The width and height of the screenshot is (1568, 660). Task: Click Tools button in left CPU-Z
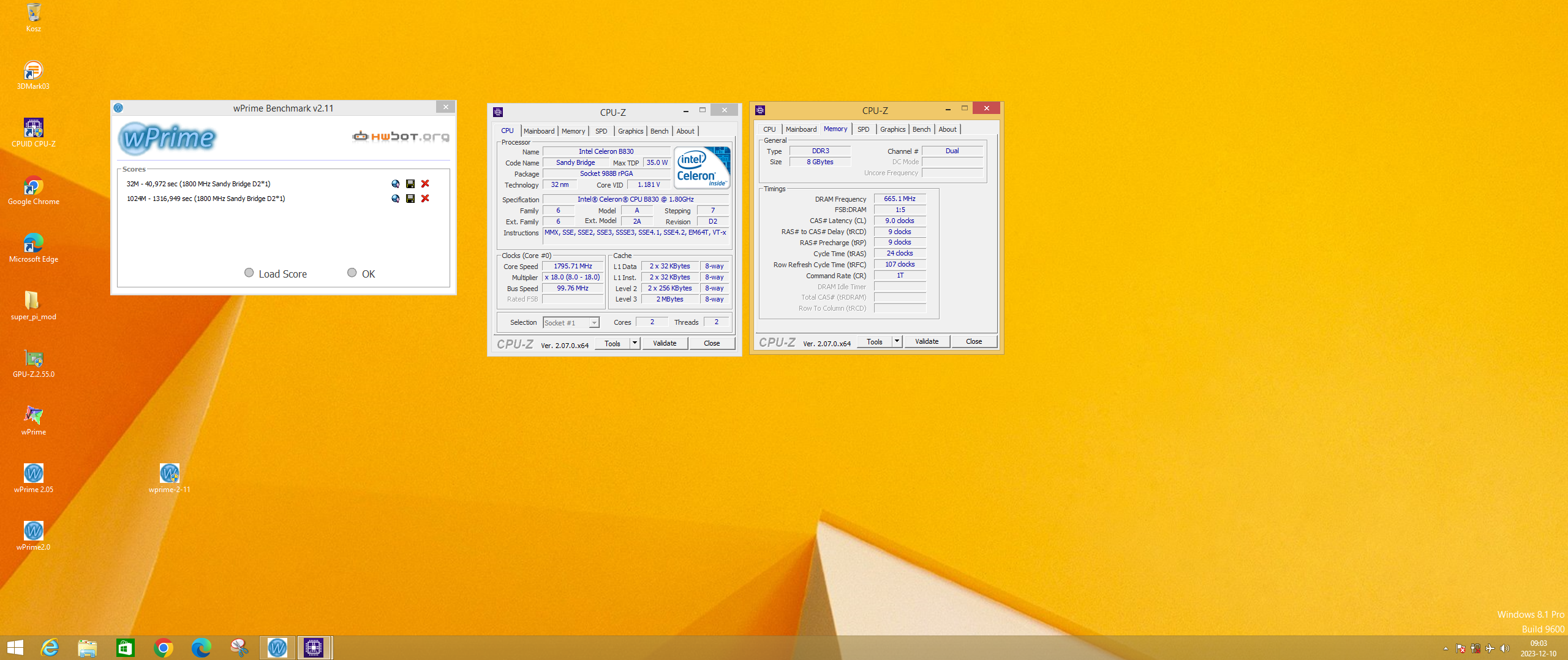click(x=612, y=343)
